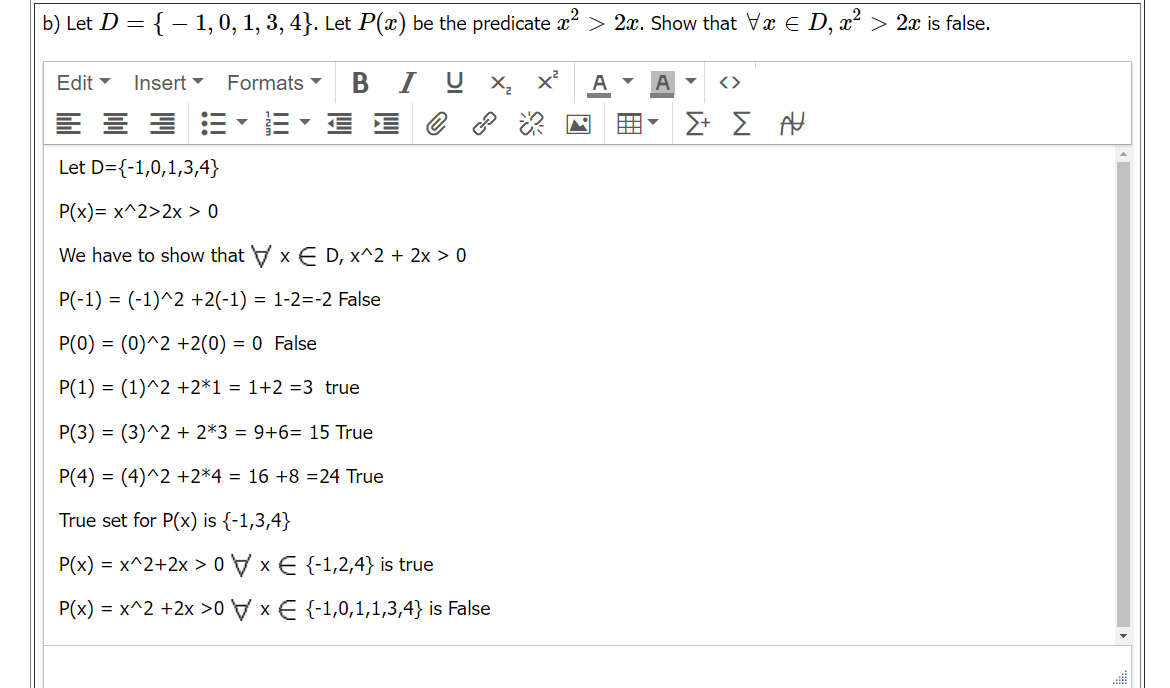Remove the hyperlink with unlink icon
The height and width of the screenshot is (688, 1170).
tap(530, 123)
